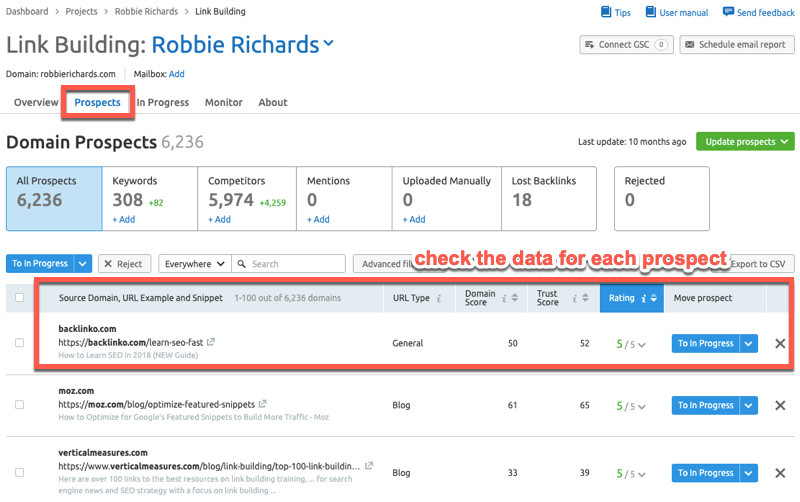Click the Connect GSC button
The height and width of the screenshot is (502, 800).
[624, 45]
